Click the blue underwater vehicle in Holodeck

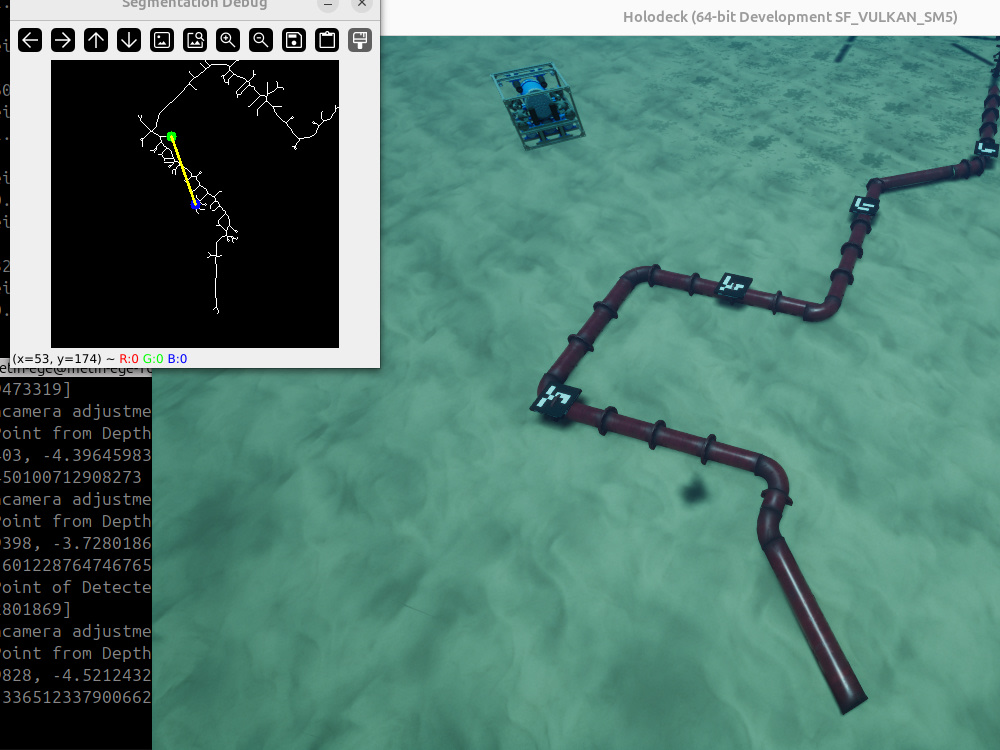tap(538, 105)
